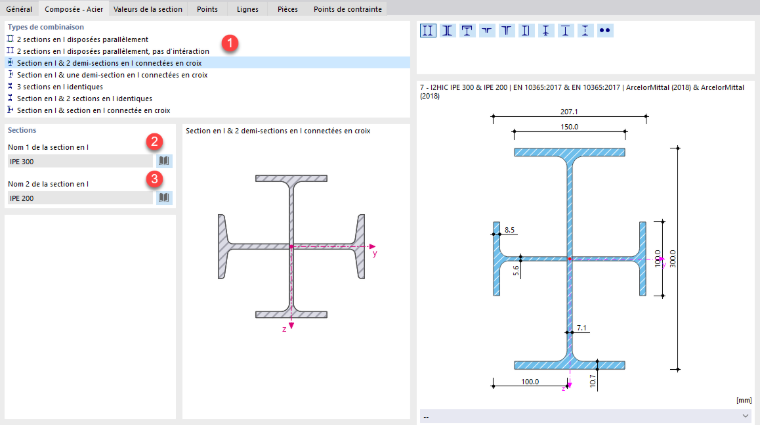This screenshot has height=425, width=760.
Task: Open the Points de contrainte tab
Action: (348, 9)
